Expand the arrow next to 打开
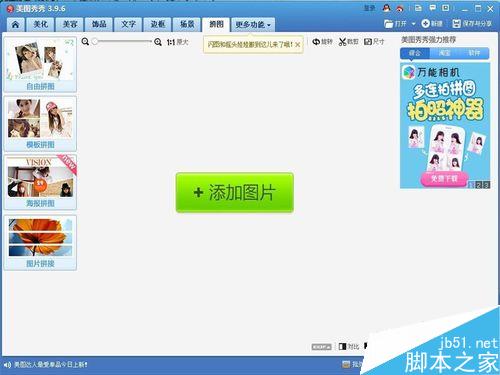Image resolution: width=500 pixels, height=375 pixels. tap(413, 24)
